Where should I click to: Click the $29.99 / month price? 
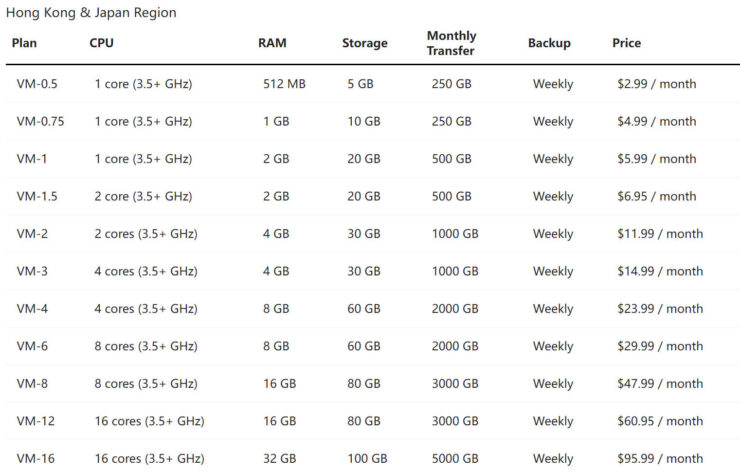[x=660, y=346]
